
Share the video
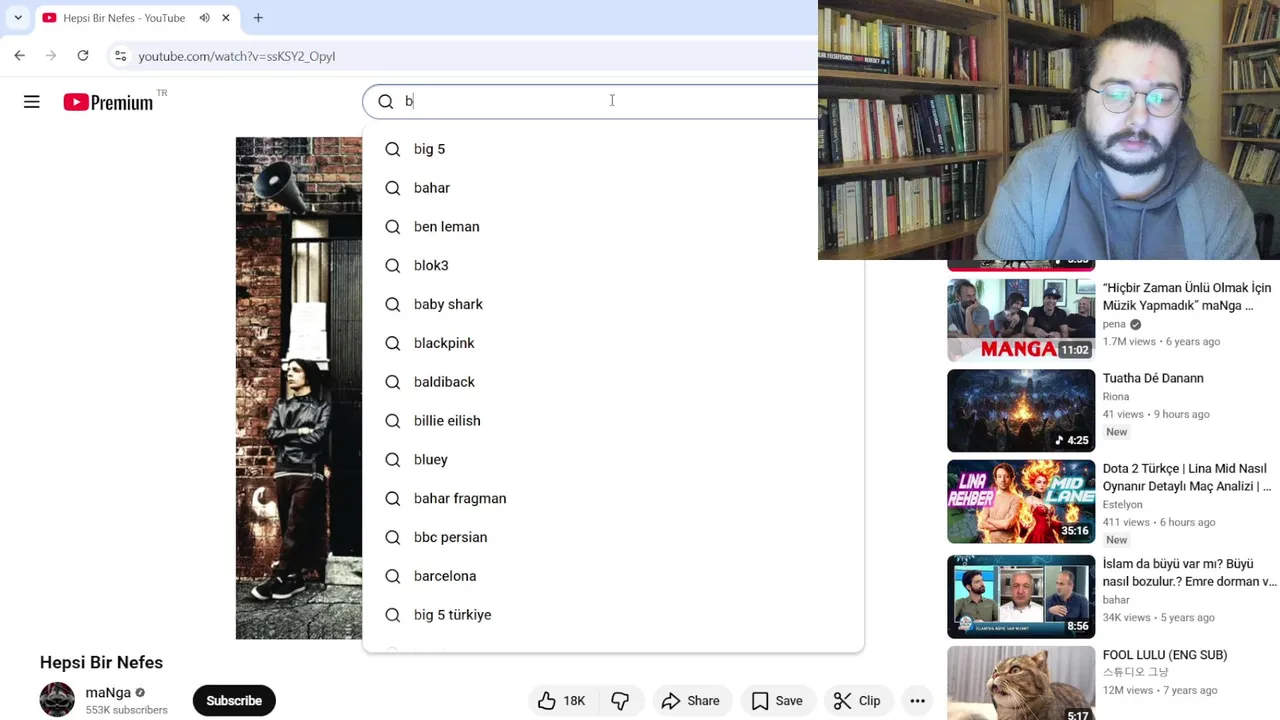691,701
